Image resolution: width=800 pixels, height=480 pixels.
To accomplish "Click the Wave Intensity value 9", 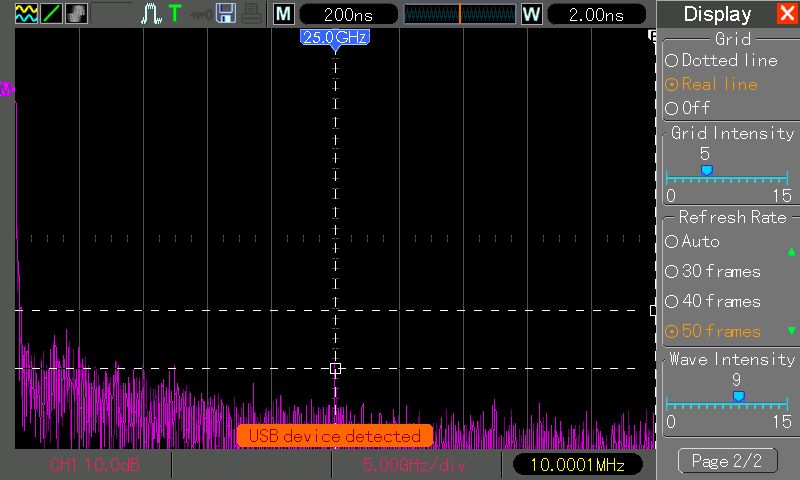I will coord(736,380).
